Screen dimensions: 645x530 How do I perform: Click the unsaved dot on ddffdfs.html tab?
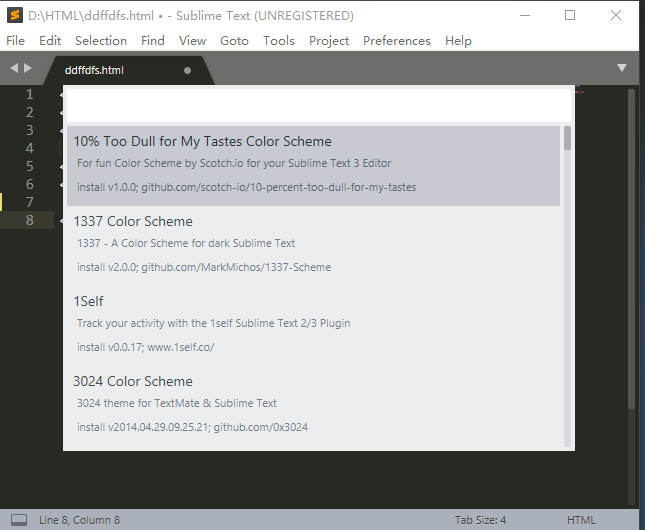[188, 70]
